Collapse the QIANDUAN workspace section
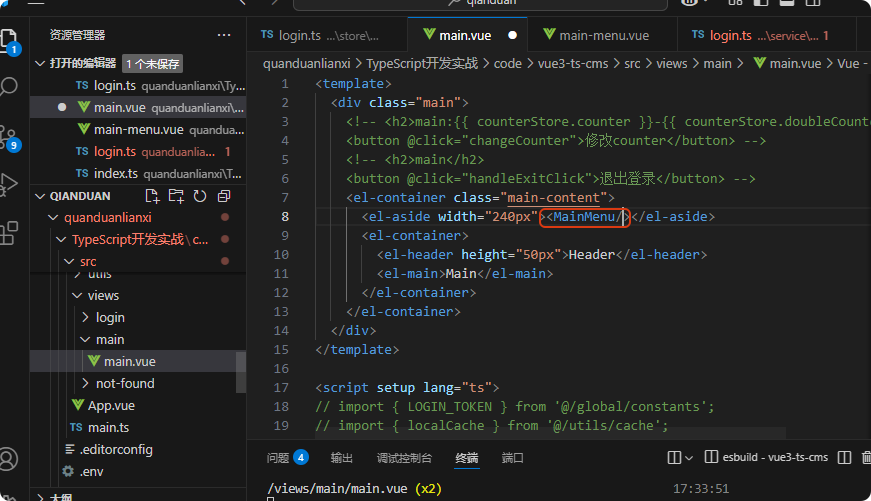Screen dimensions: 871x501 (40, 196)
